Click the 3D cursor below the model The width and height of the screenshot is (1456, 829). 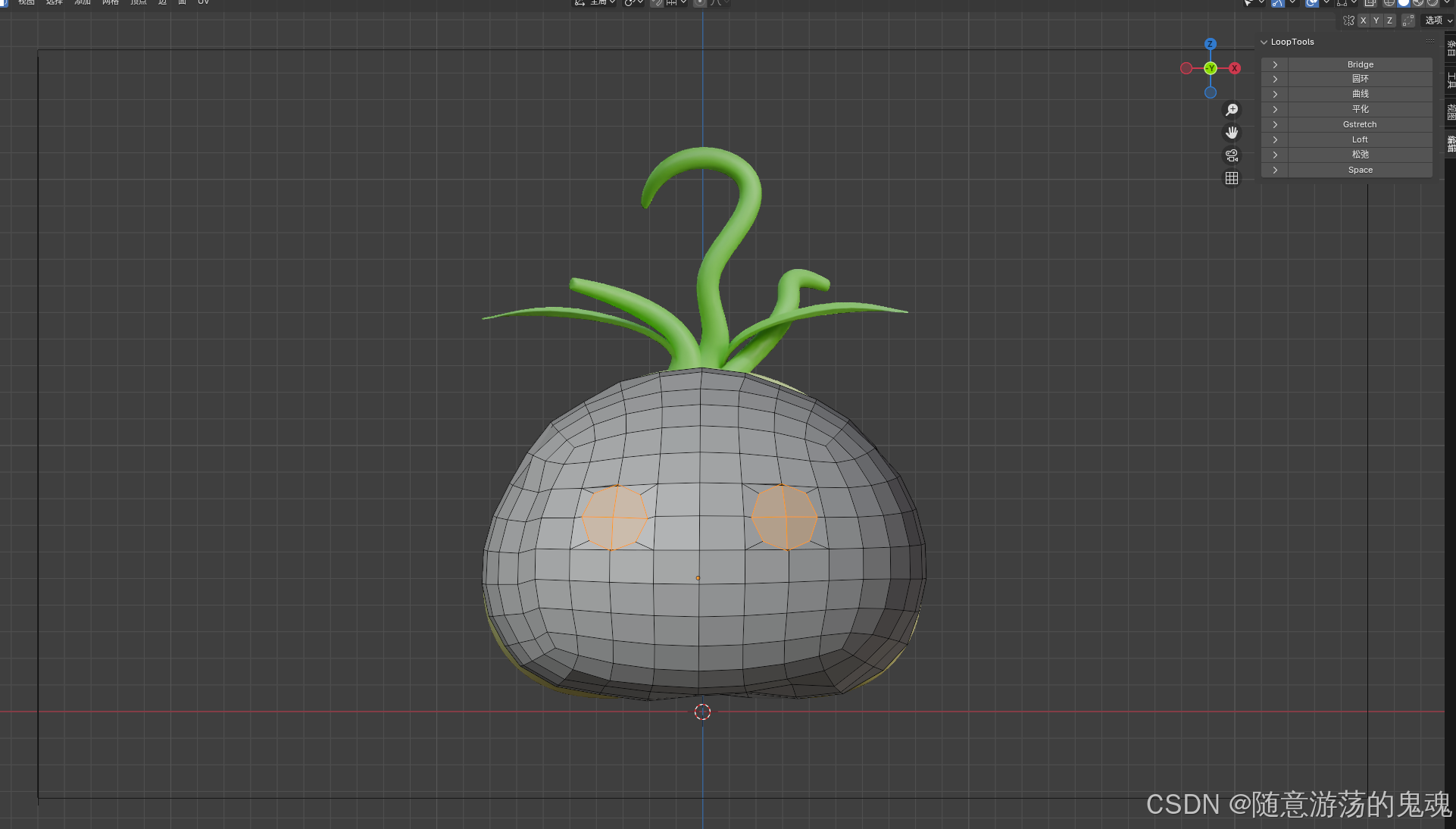(702, 712)
